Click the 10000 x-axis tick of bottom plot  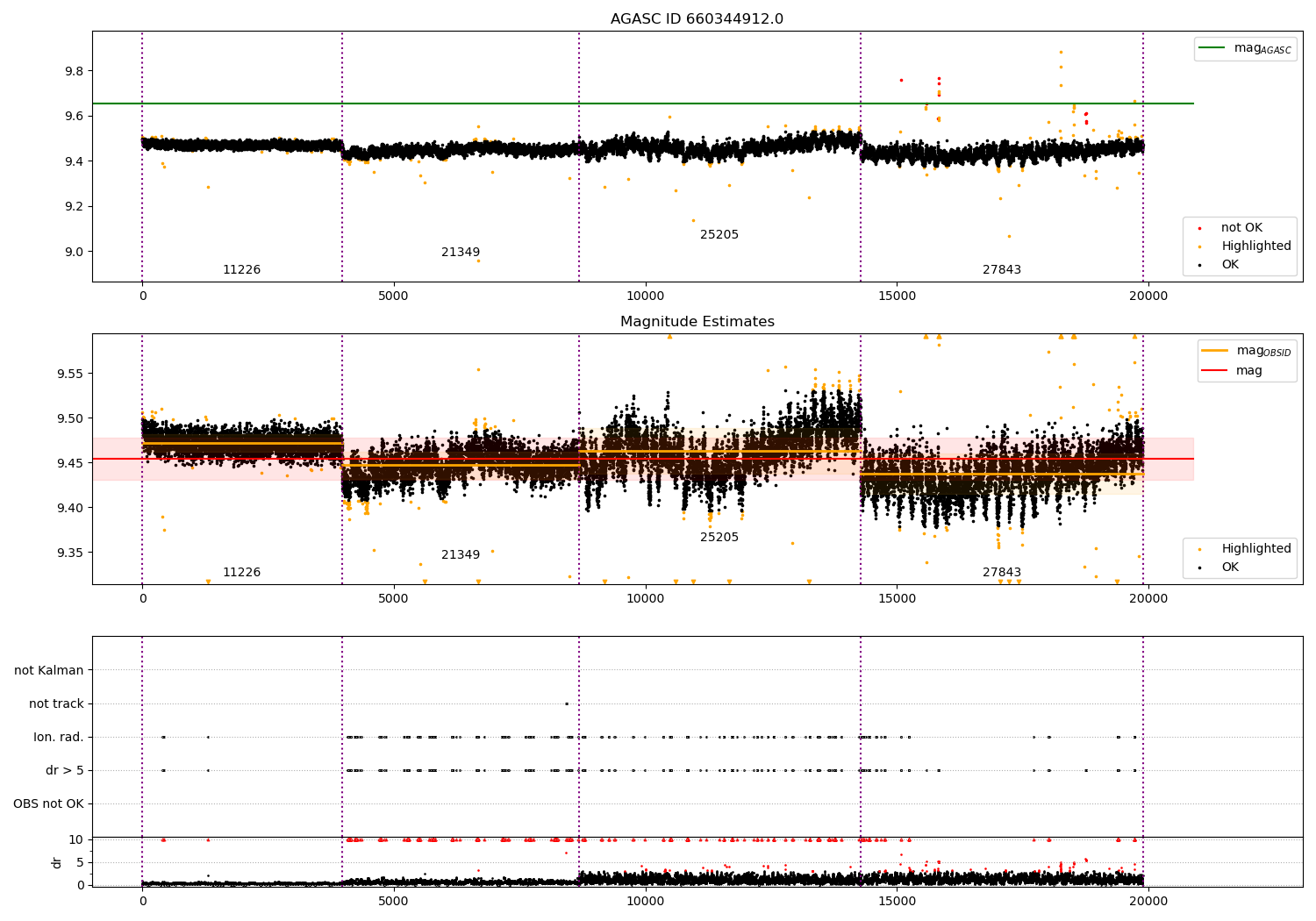pos(645,902)
